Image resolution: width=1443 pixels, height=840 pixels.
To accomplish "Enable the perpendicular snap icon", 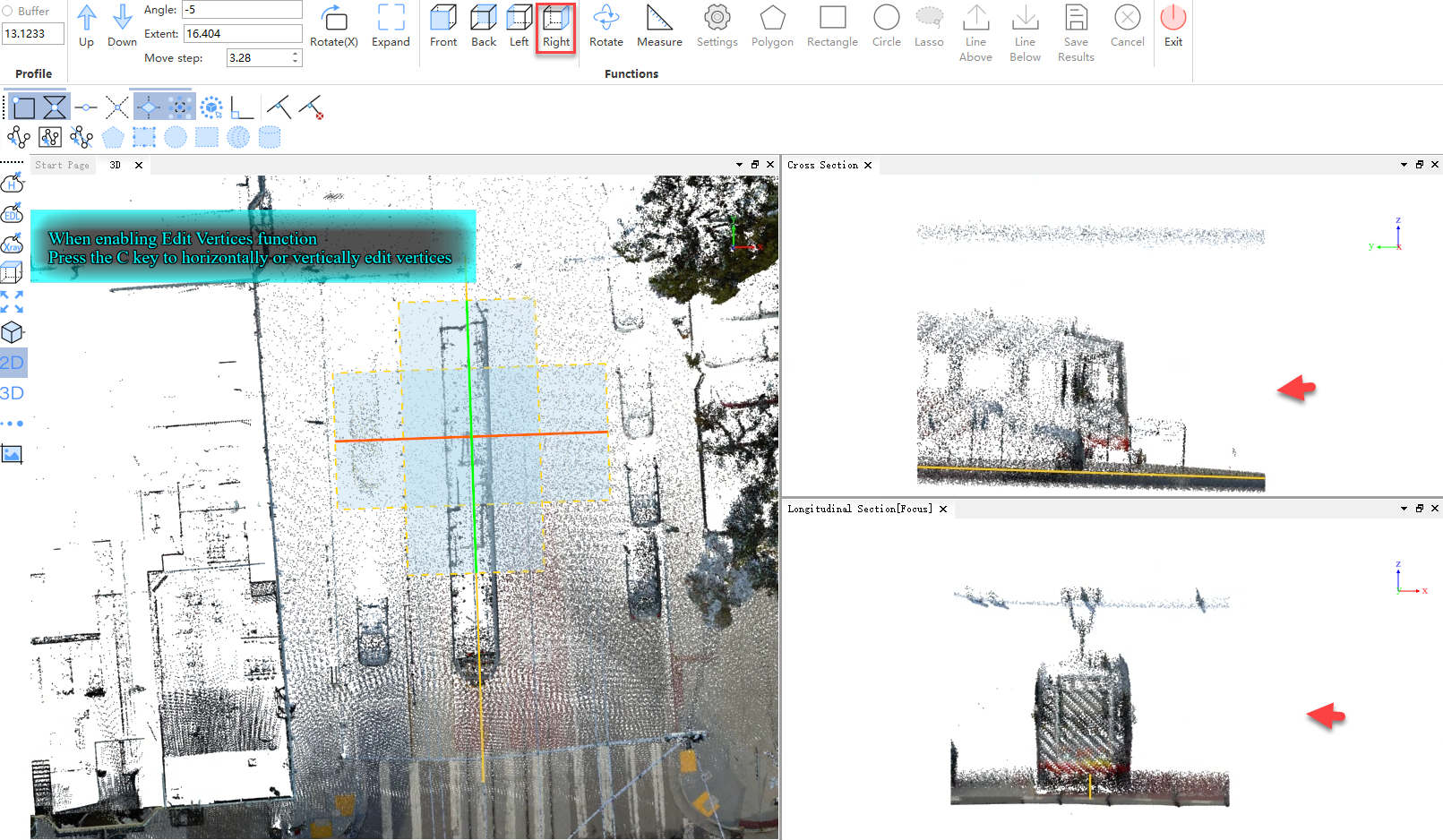I will pos(279,107).
